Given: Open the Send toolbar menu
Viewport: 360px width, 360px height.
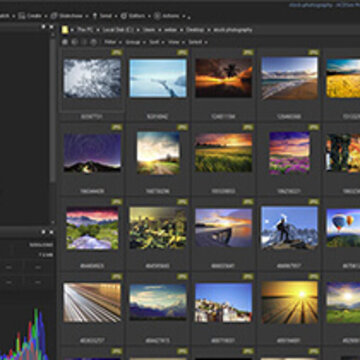Looking at the screenshot, I should tap(106, 16).
